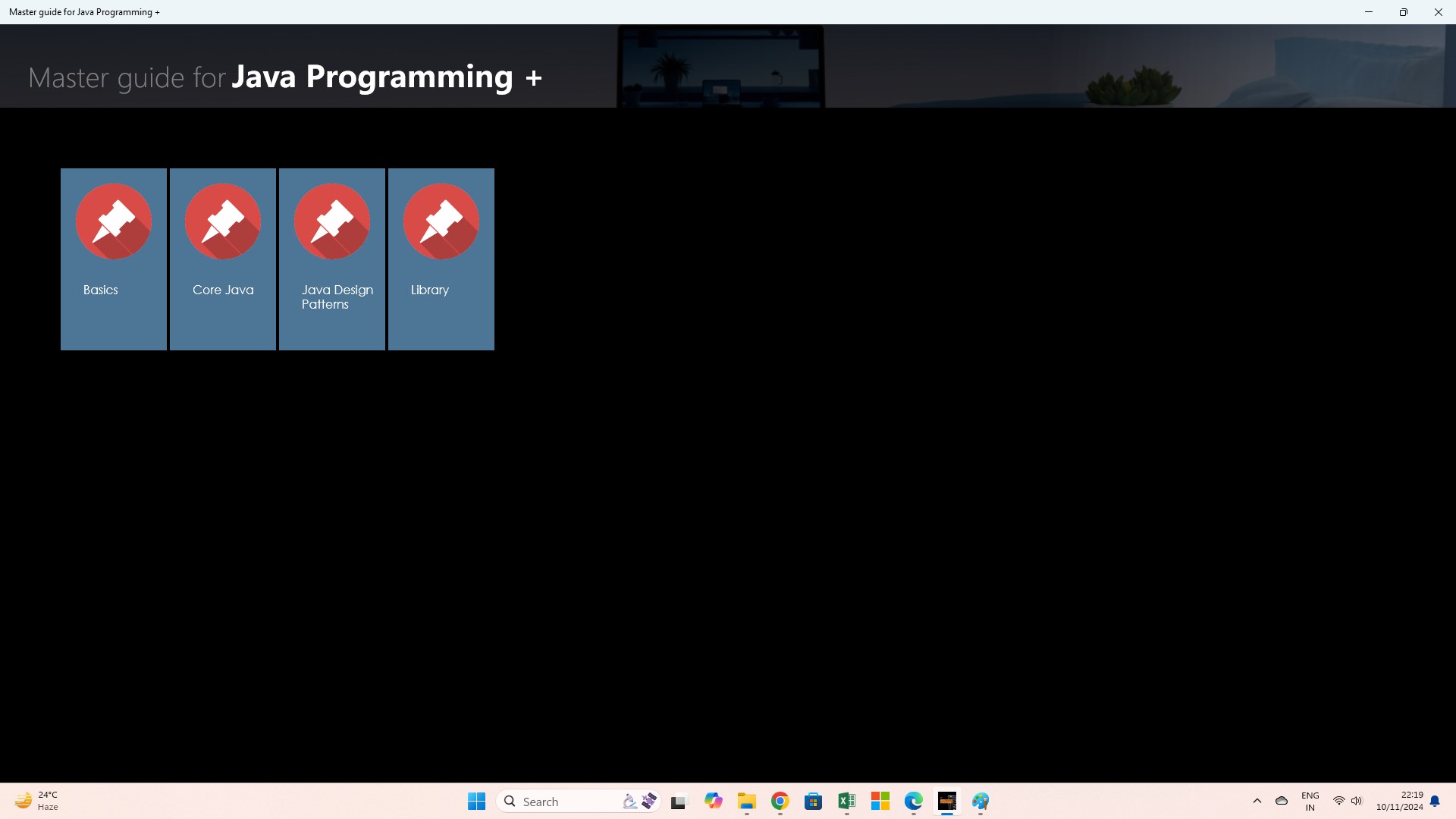The height and width of the screenshot is (819, 1456).
Task: Open Windows Start menu
Action: (x=476, y=801)
